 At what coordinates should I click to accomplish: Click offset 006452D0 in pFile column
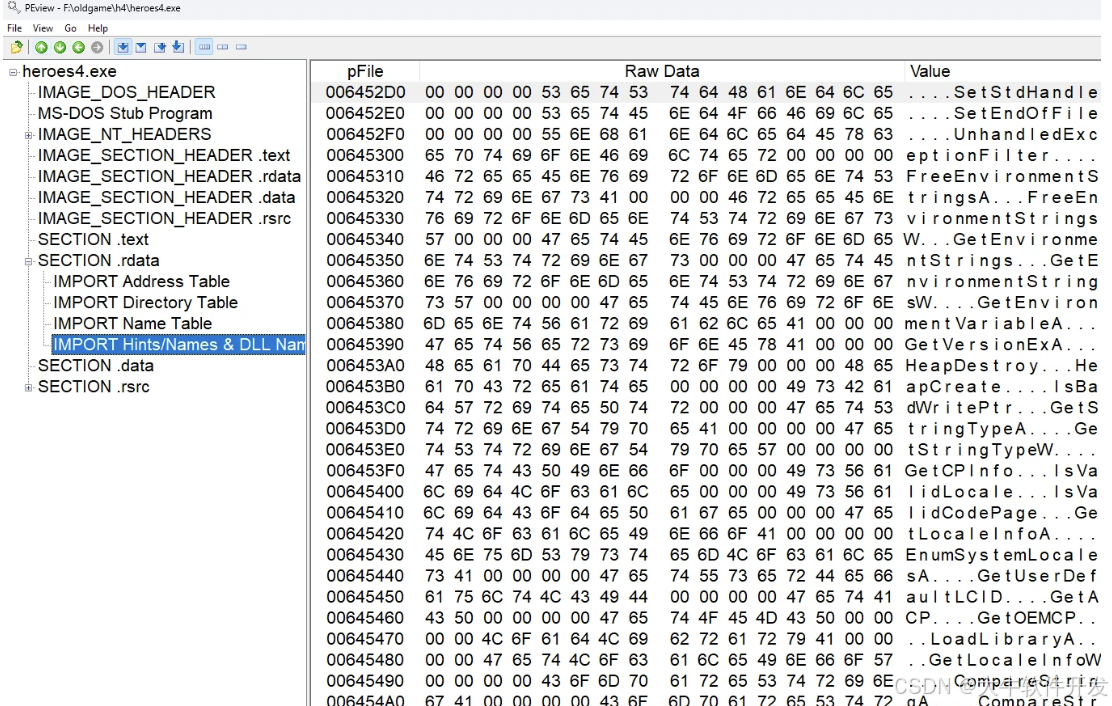click(365, 93)
